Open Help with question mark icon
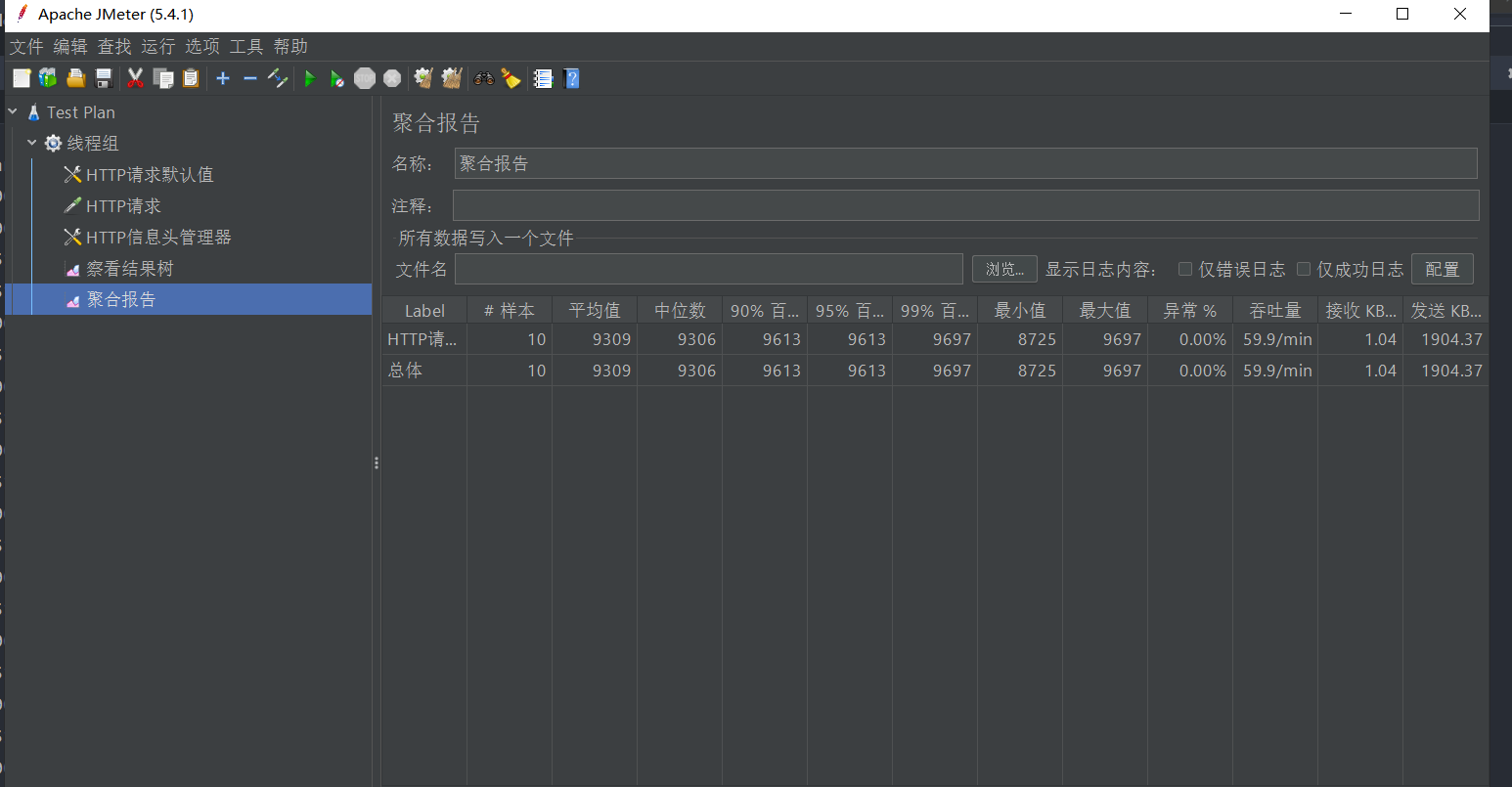This screenshot has height=787, width=1512. click(572, 78)
